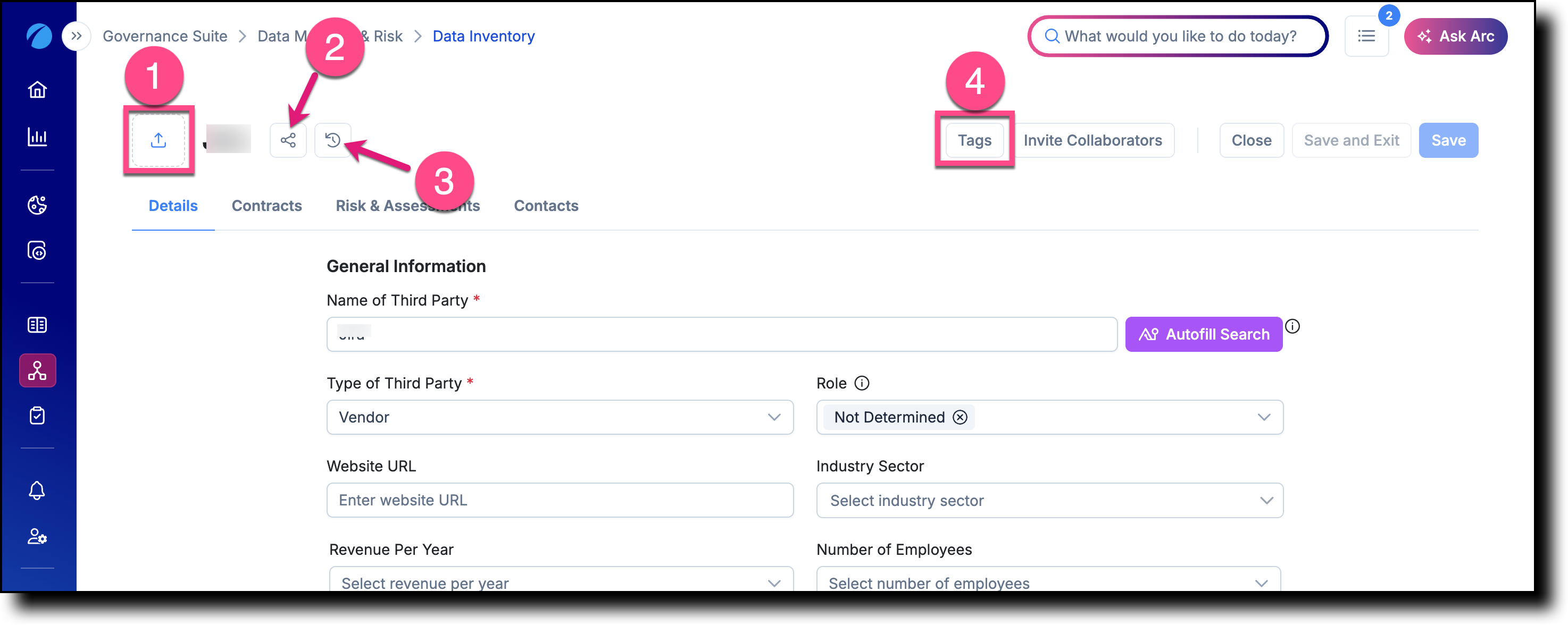Switch to the Contracts tab
Viewport: 1568px width, 625px height.
(x=266, y=206)
